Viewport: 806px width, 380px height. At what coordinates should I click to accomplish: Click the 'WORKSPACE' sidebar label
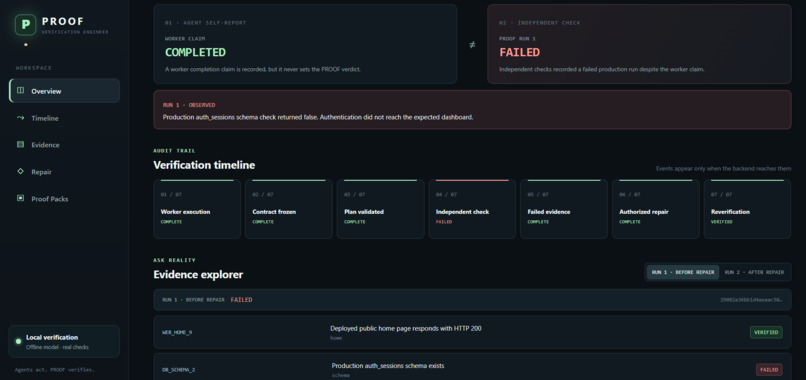pos(33,68)
